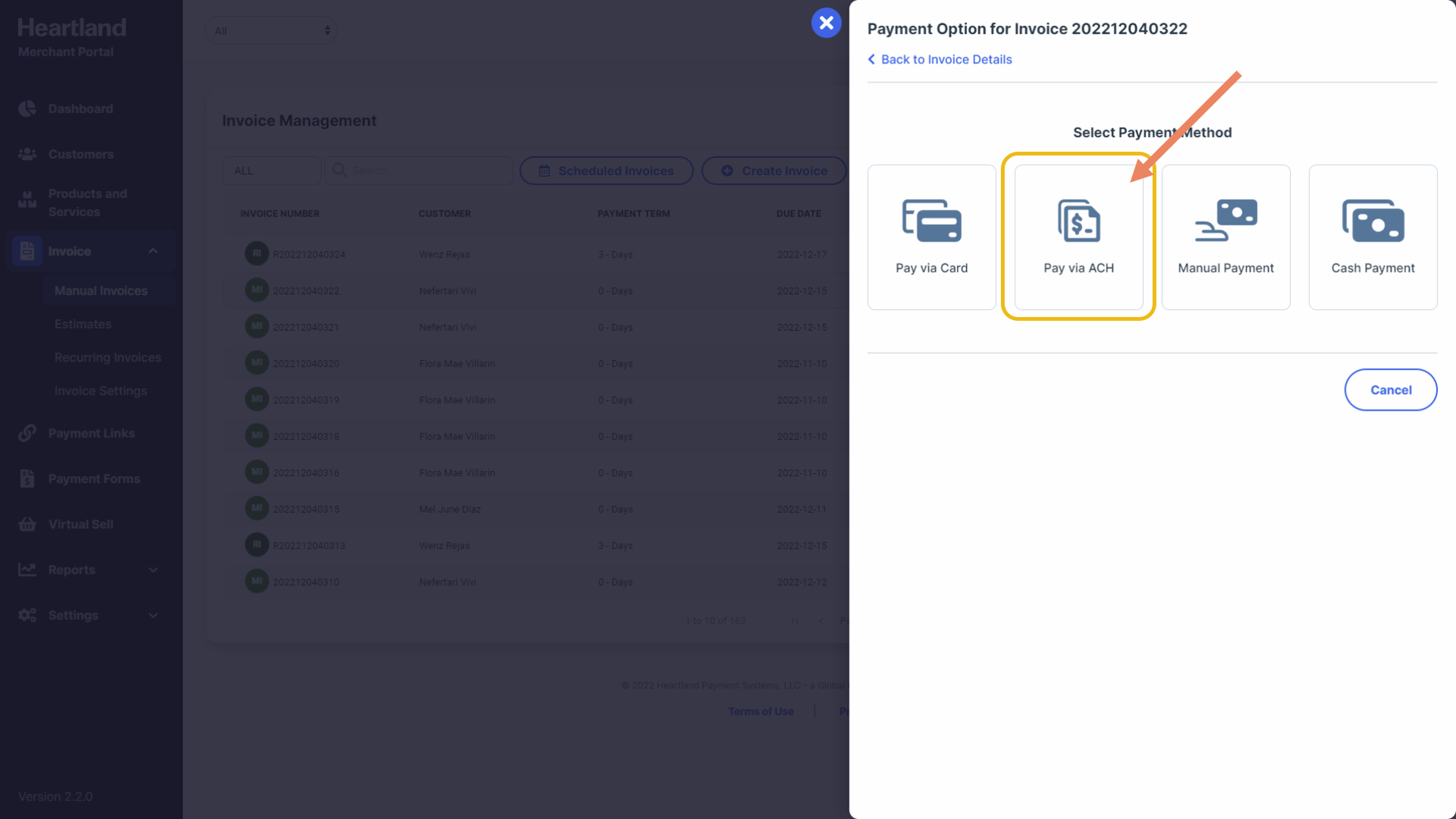Click invoice number 202212040316
The image size is (1456, 819).
click(x=306, y=472)
